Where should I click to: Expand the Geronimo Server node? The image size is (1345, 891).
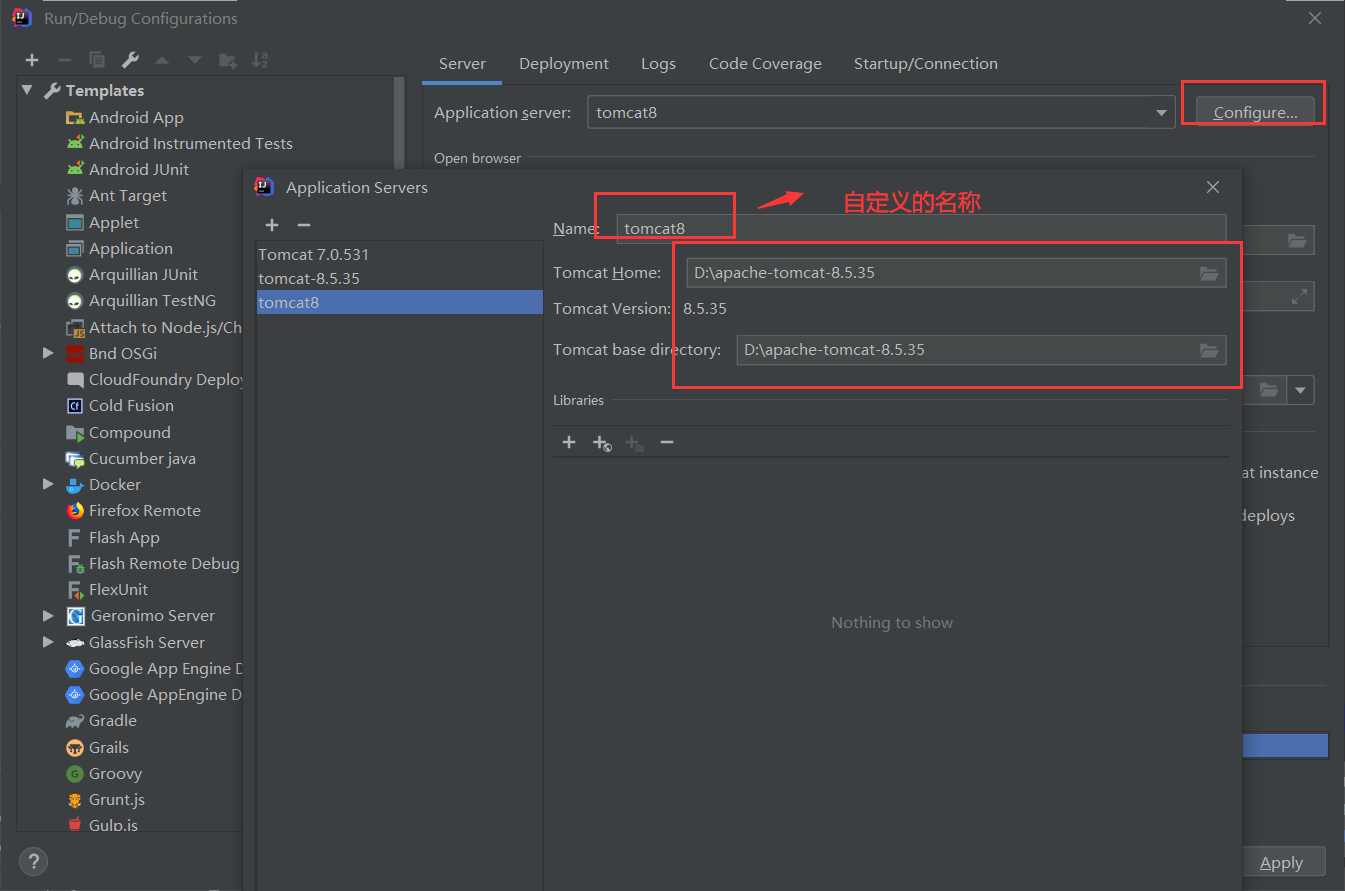tap(48, 615)
